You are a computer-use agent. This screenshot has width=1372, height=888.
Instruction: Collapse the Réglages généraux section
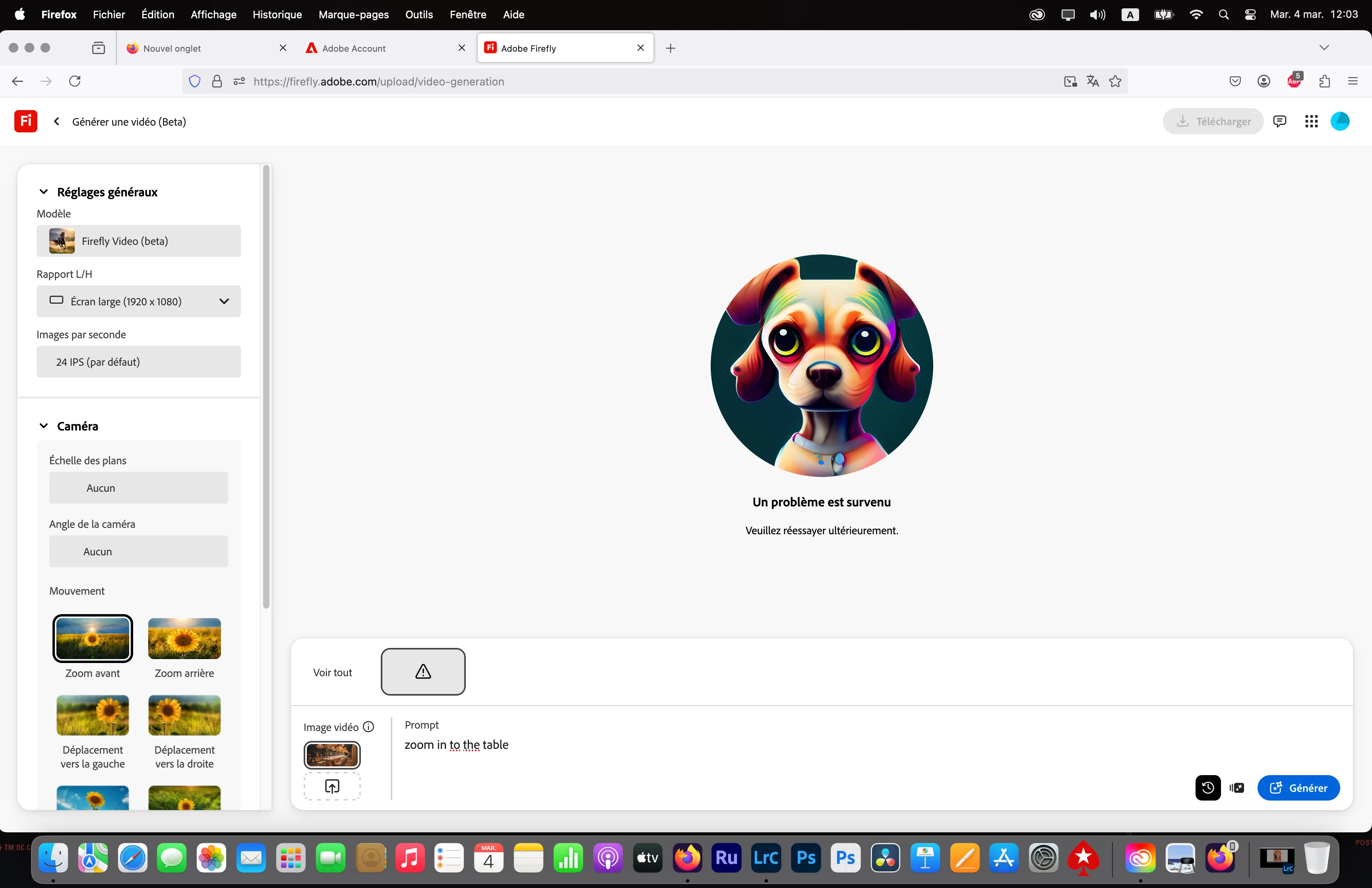(x=44, y=192)
